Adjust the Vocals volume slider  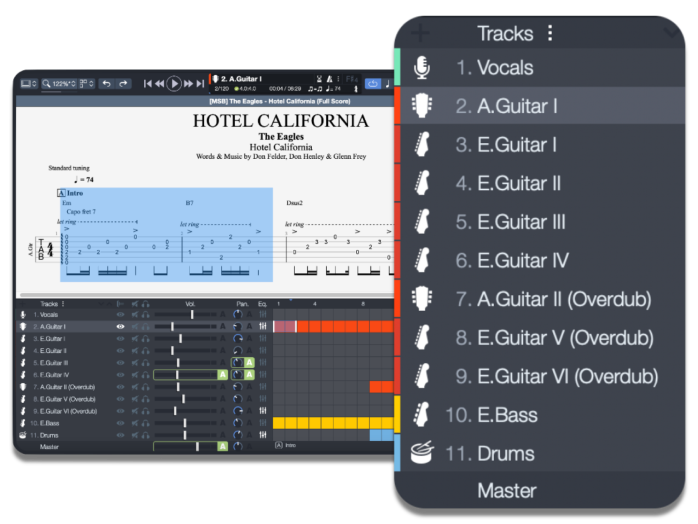(x=192, y=315)
